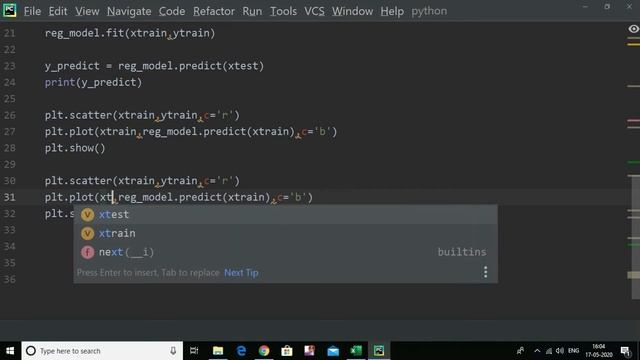This screenshot has height=360, width=640.
Task: Open the Refactor menu
Action: point(214,11)
